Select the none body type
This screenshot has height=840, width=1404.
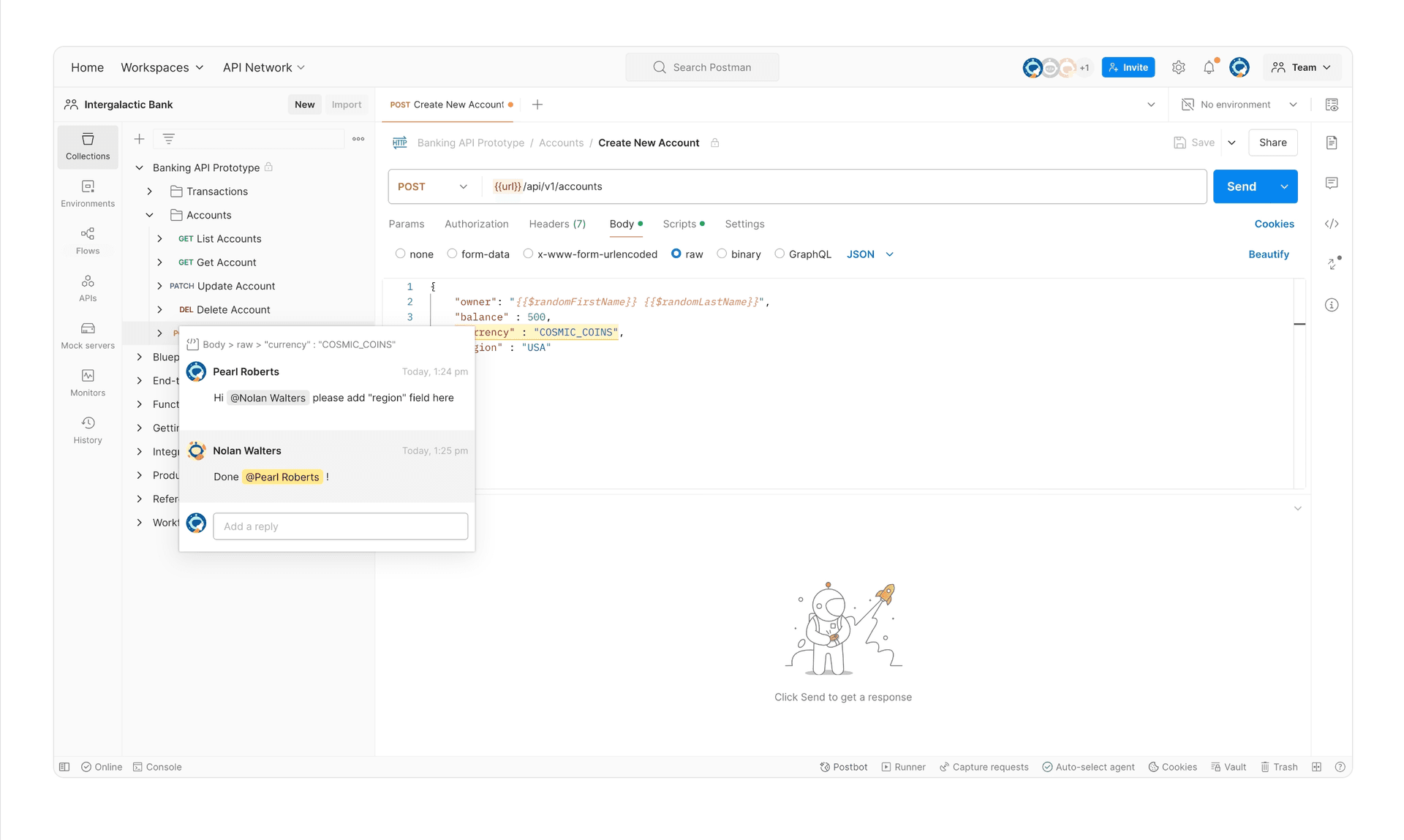point(400,254)
